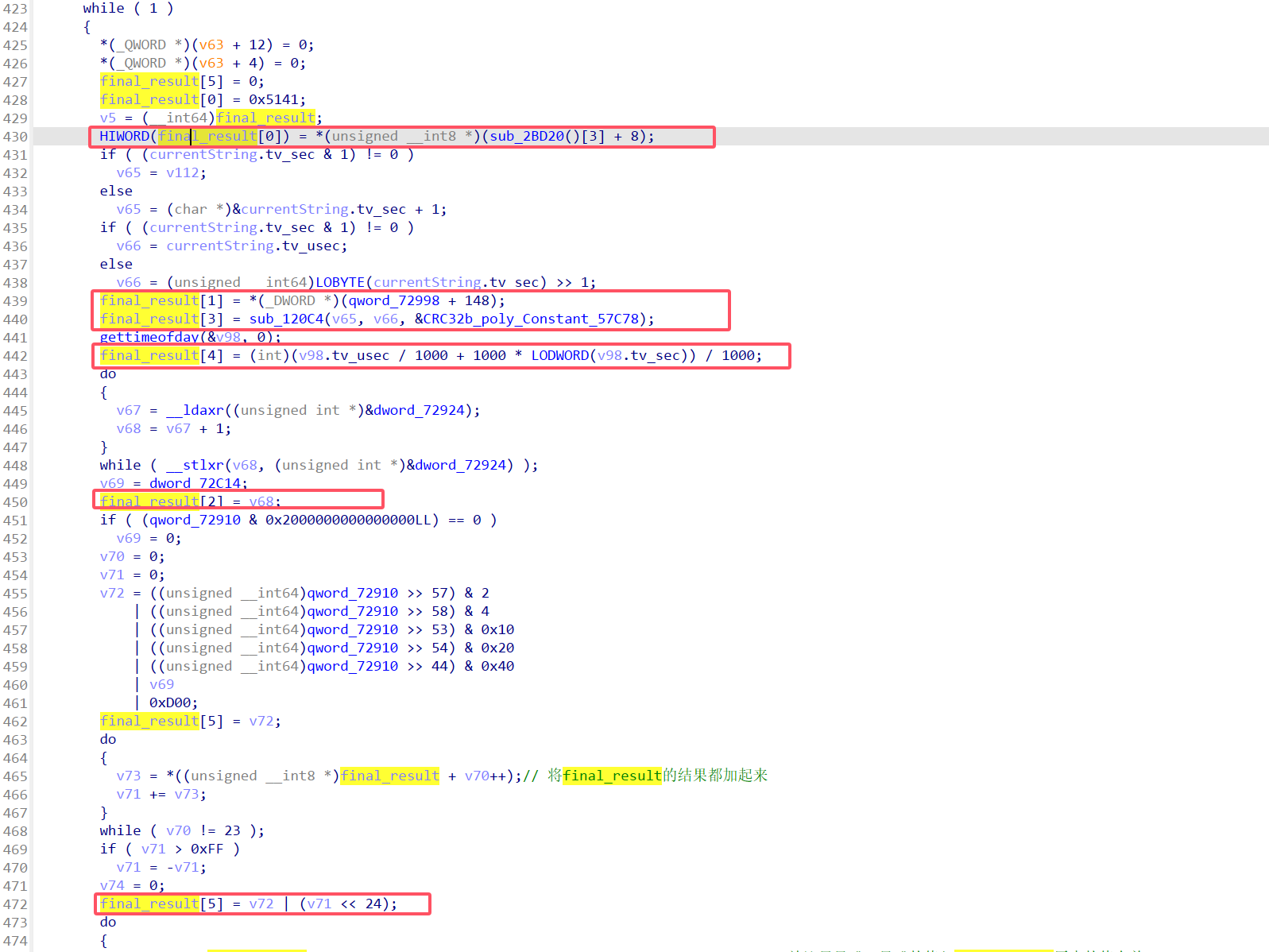Viewport: 1269px width, 952px height.
Task: Select v73 on line 466
Action: click(186, 795)
